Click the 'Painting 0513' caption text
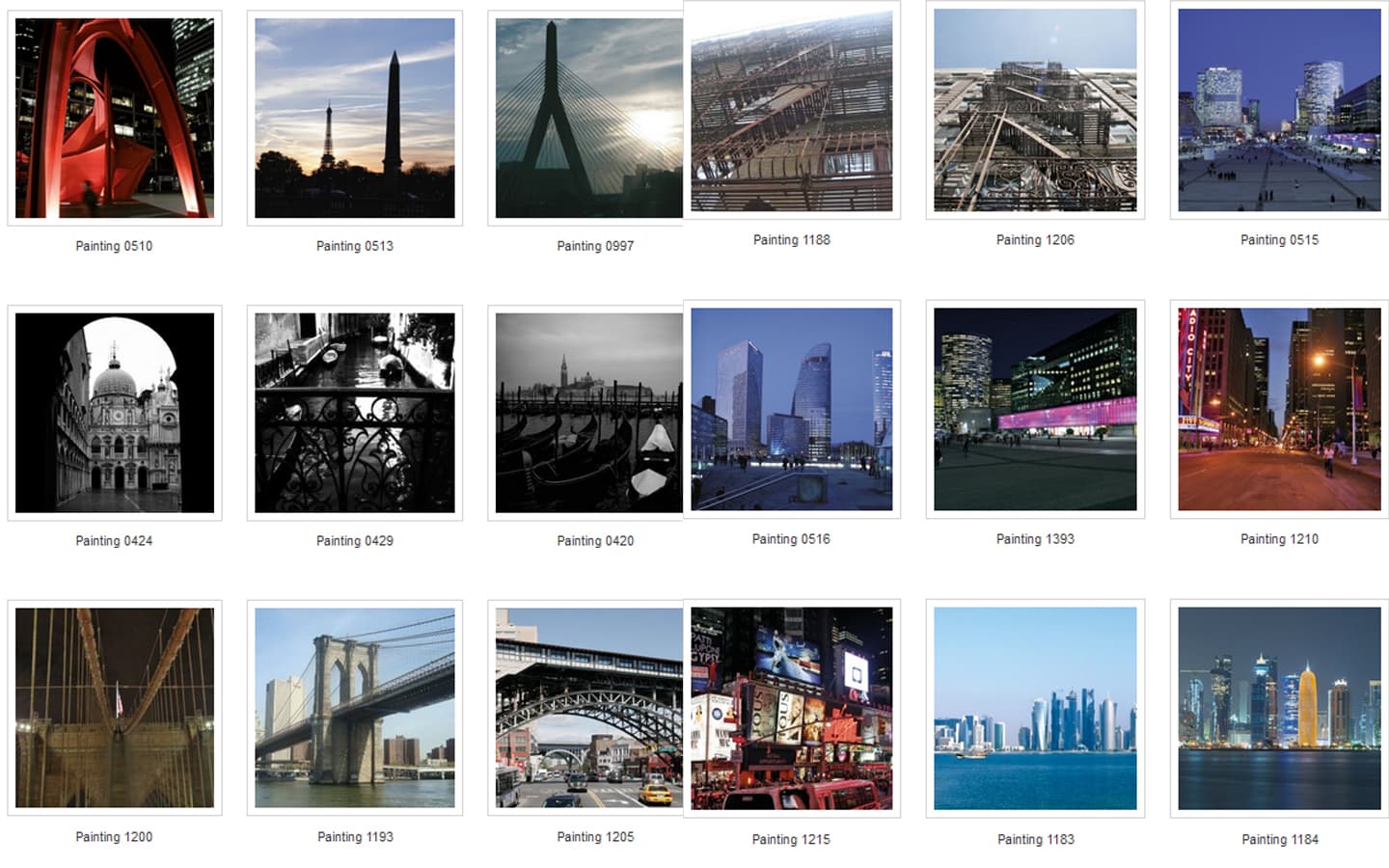This screenshot has height=868, width=1389. point(354,246)
